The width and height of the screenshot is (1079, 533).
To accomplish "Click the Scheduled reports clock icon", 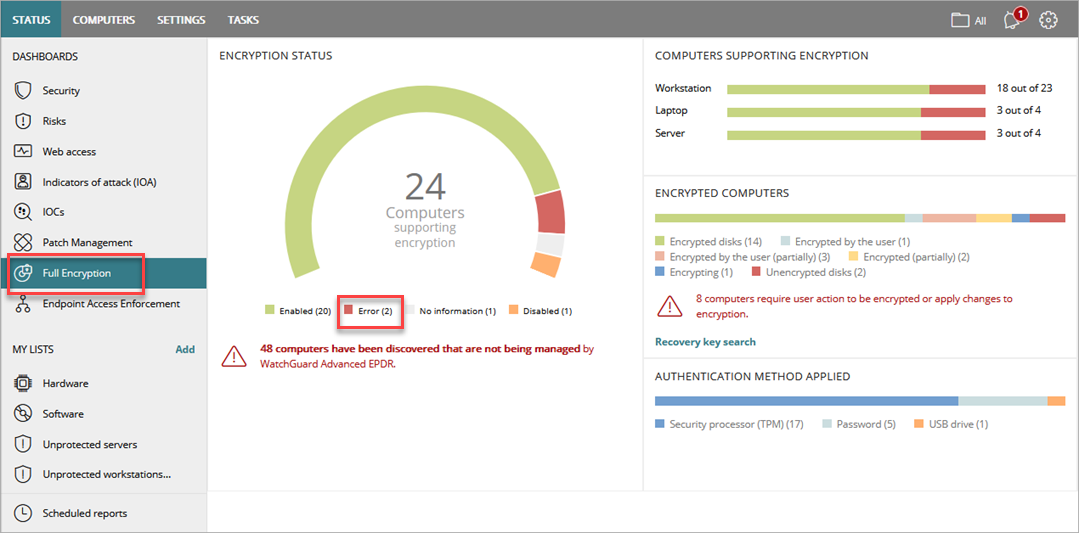I will click(23, 513).
